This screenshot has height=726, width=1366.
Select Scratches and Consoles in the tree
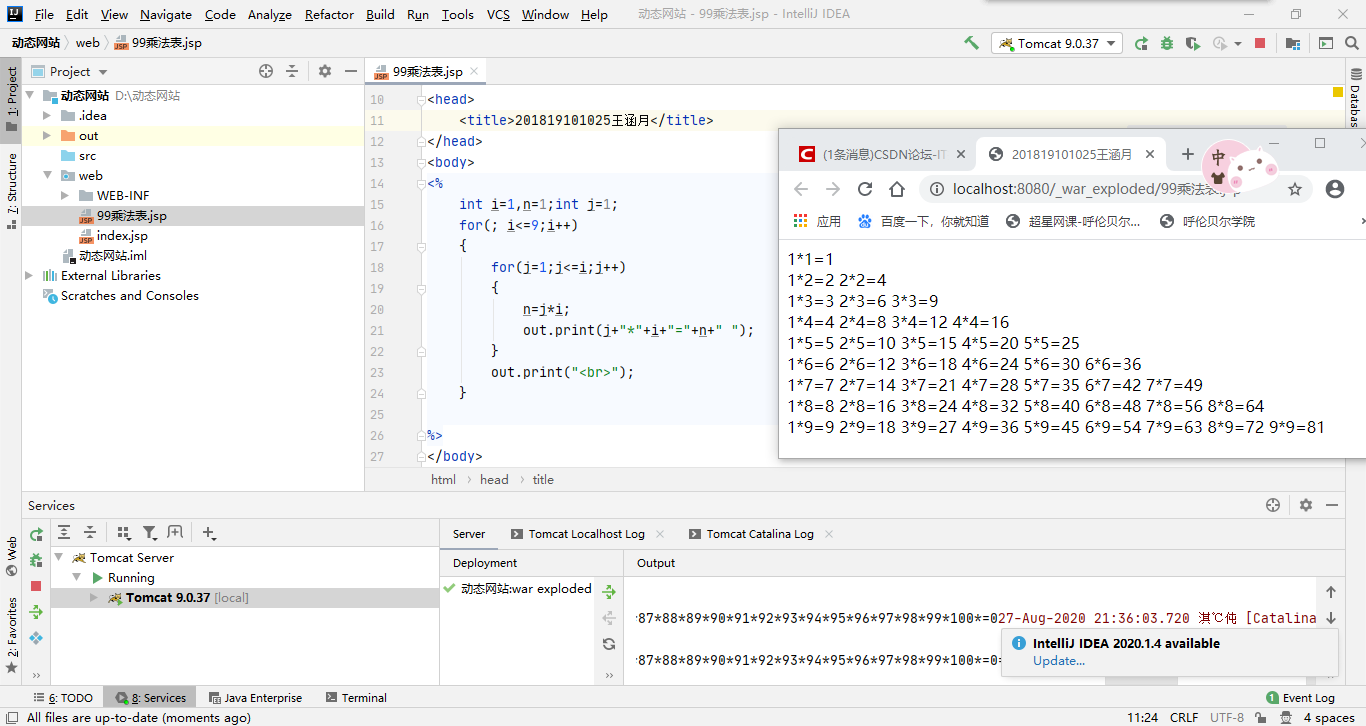(x=129, y=296)
